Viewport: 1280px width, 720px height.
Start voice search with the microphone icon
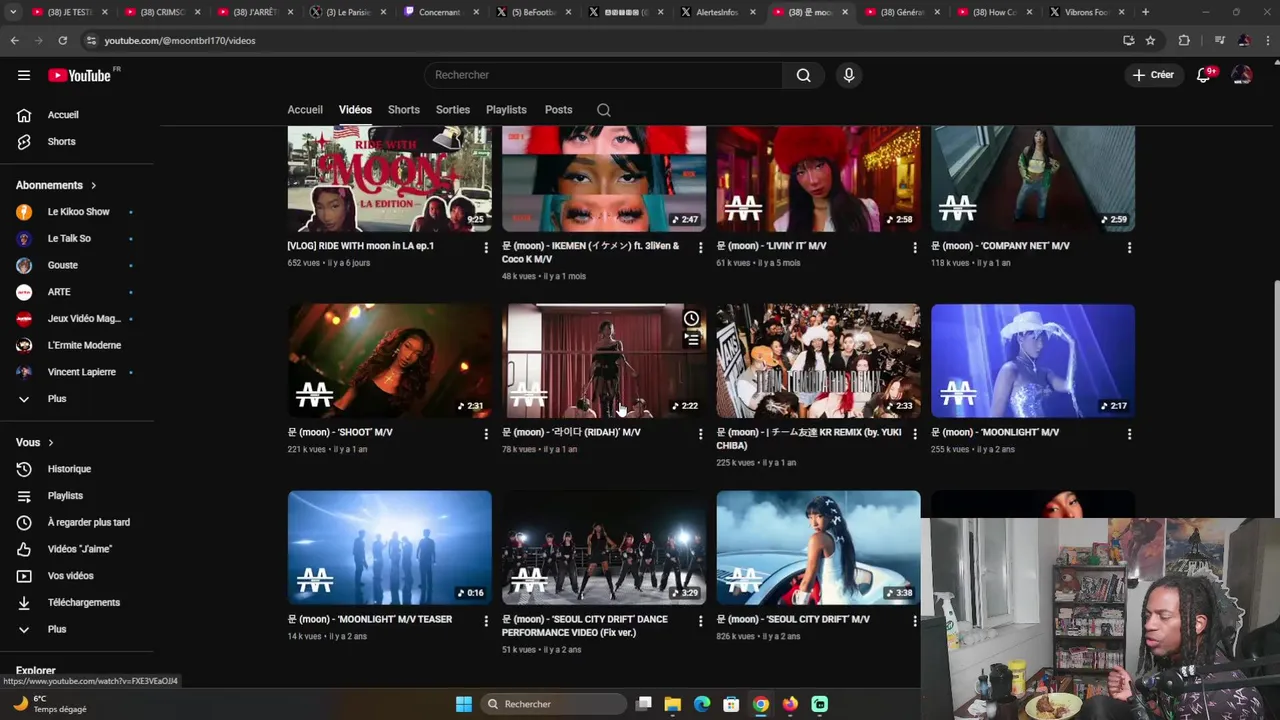coord(849,75)
